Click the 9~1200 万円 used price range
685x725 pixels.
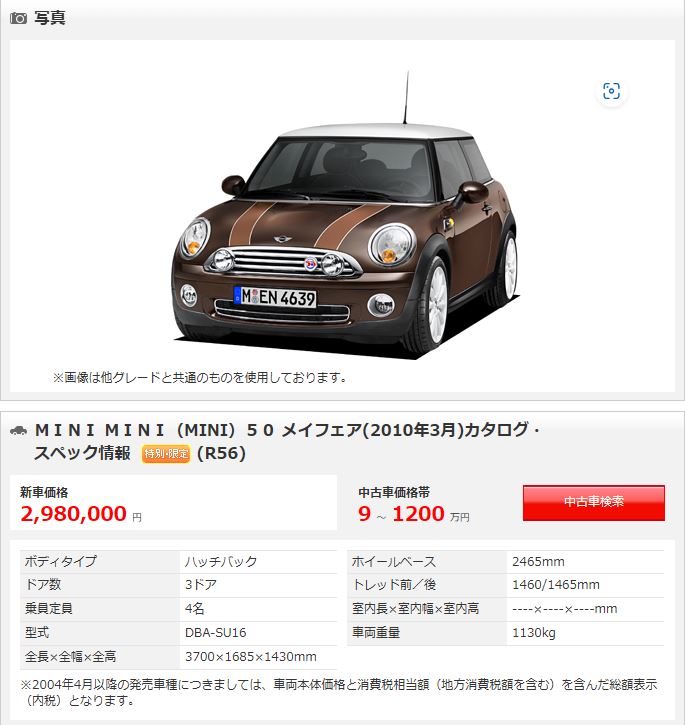pyautogui.click(x=413, y=514)
